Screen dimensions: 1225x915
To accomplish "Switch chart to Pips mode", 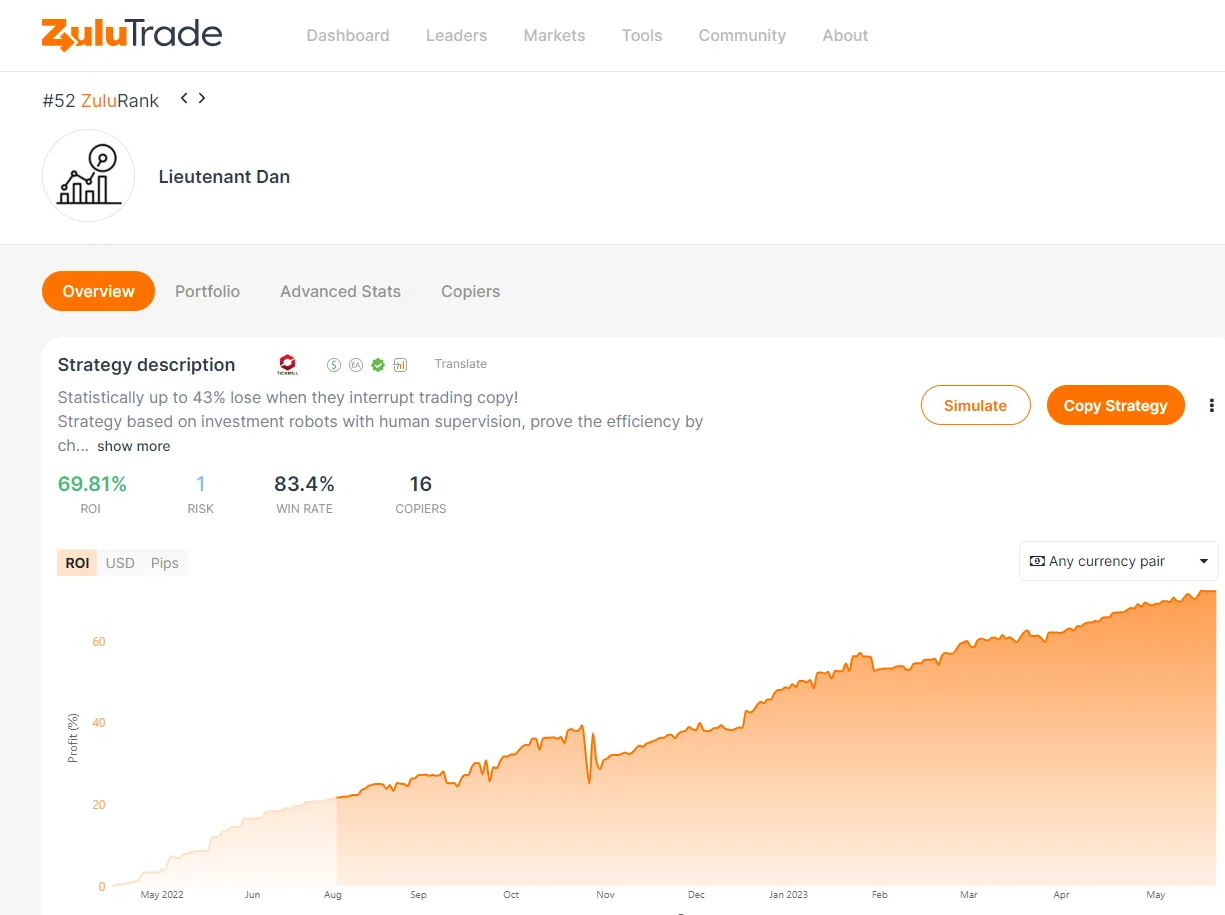I will (x=165, y=563).
